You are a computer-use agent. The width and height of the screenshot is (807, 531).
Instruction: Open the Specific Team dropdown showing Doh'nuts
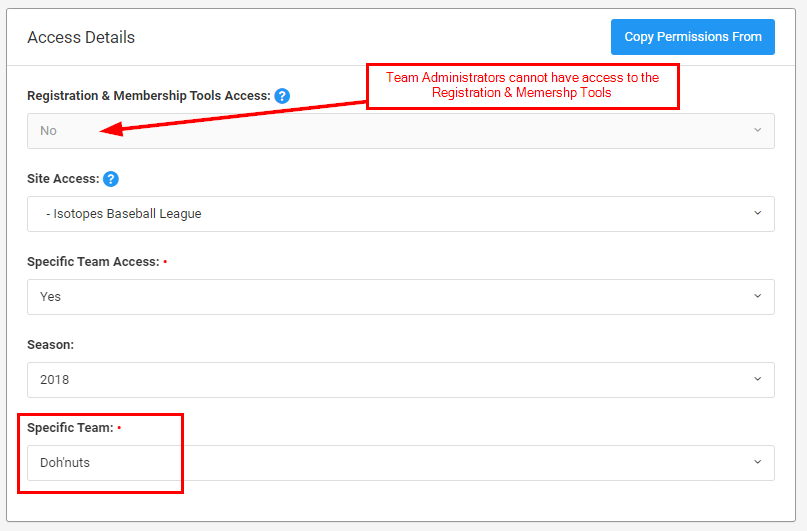point(400,463)
